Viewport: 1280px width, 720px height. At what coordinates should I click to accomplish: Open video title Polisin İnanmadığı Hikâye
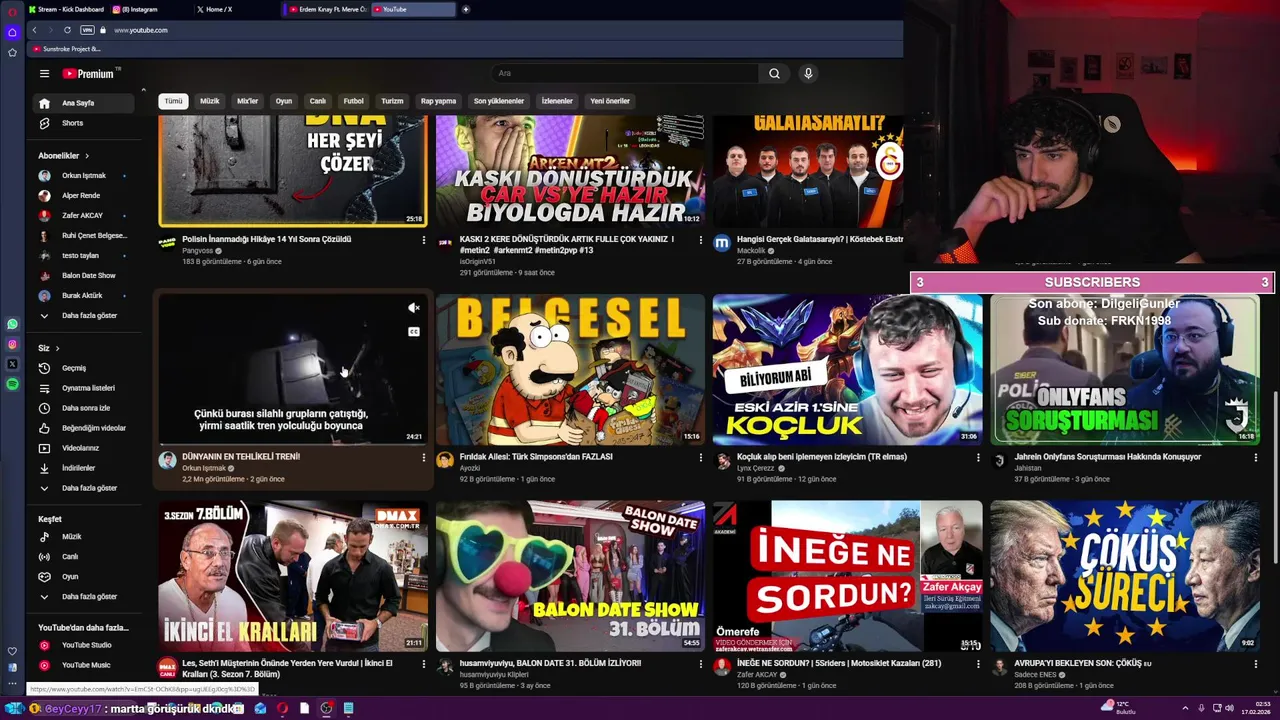(x=266, y=239)
